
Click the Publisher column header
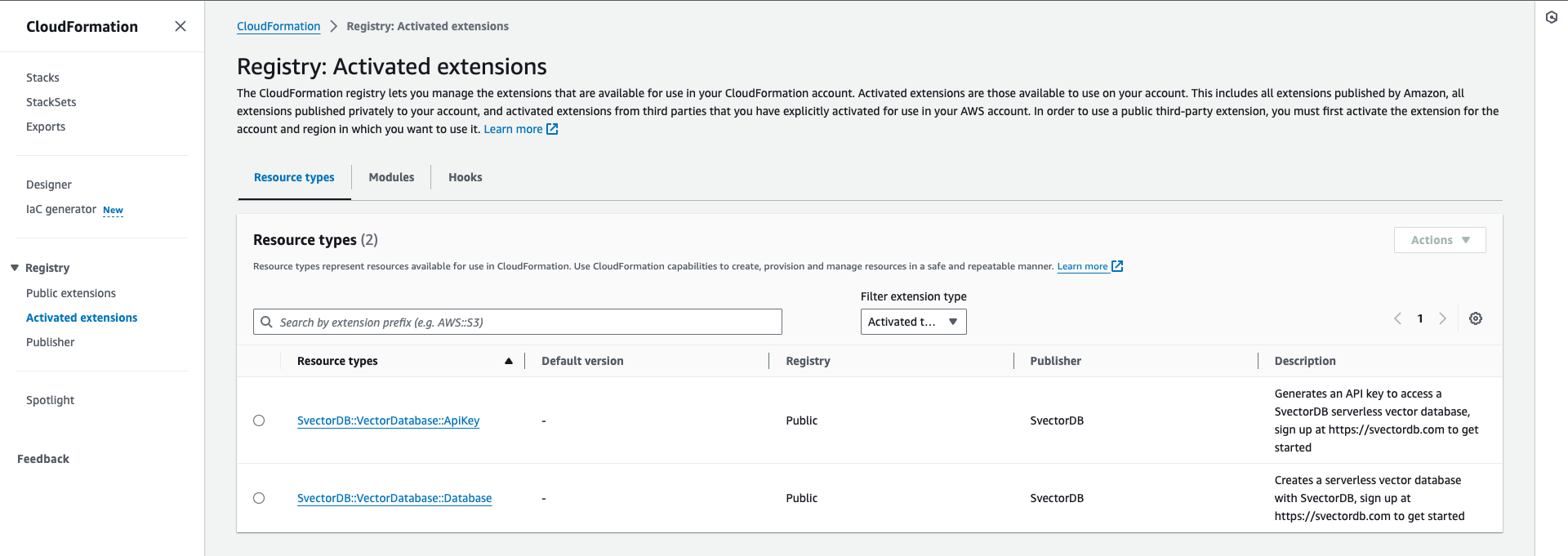(1055, 361)
